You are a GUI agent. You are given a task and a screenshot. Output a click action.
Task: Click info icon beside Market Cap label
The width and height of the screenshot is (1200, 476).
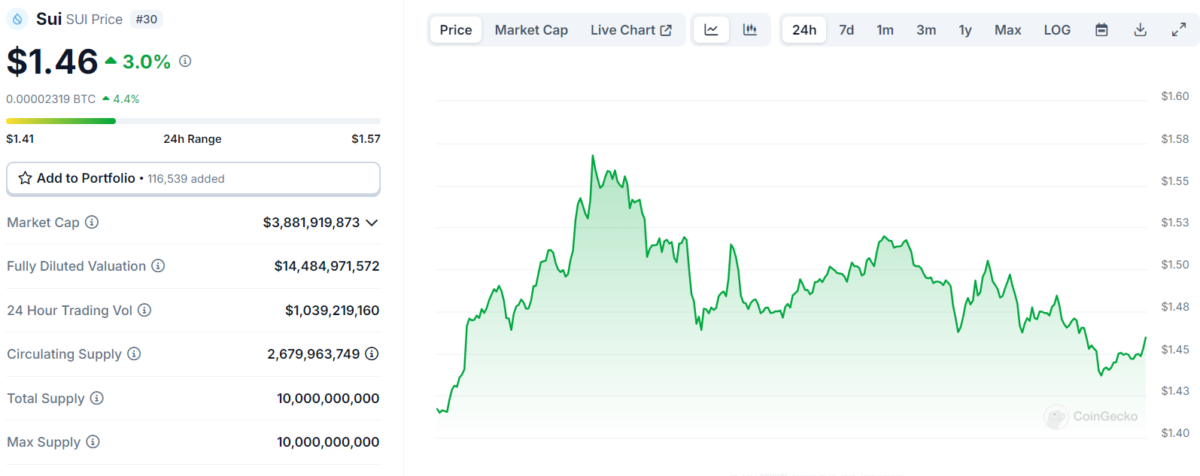[92, 222]
